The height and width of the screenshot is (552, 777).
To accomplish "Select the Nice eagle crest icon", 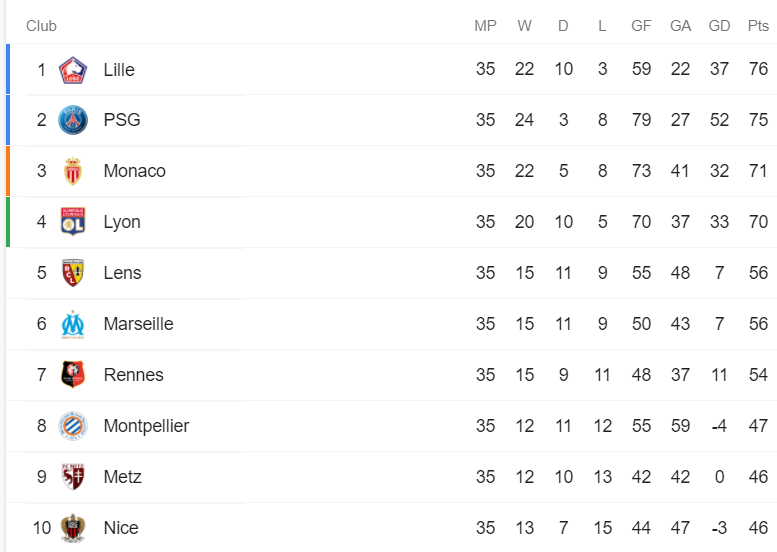I will coord(73,528).
